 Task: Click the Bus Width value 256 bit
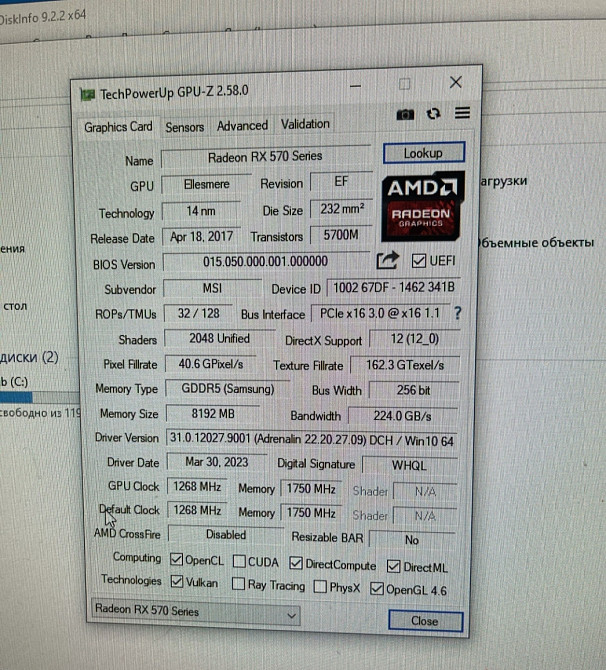[x=414, y=390]
